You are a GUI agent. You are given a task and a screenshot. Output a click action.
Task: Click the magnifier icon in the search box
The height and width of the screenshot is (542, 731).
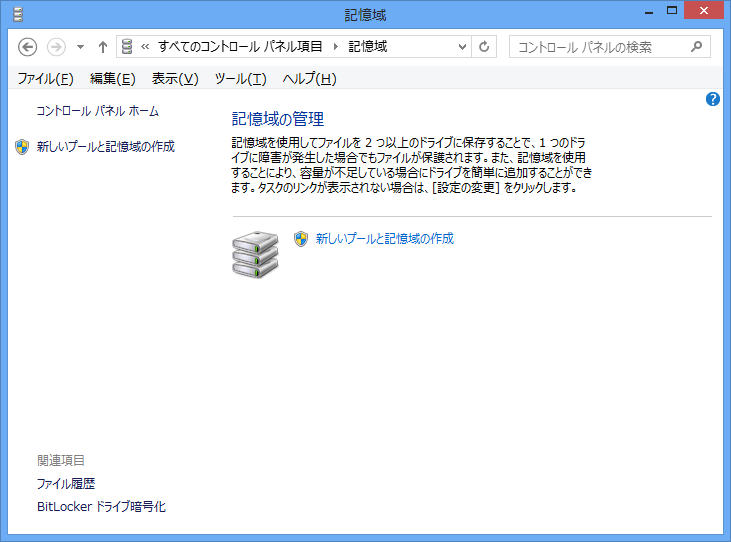pos(697,47)
